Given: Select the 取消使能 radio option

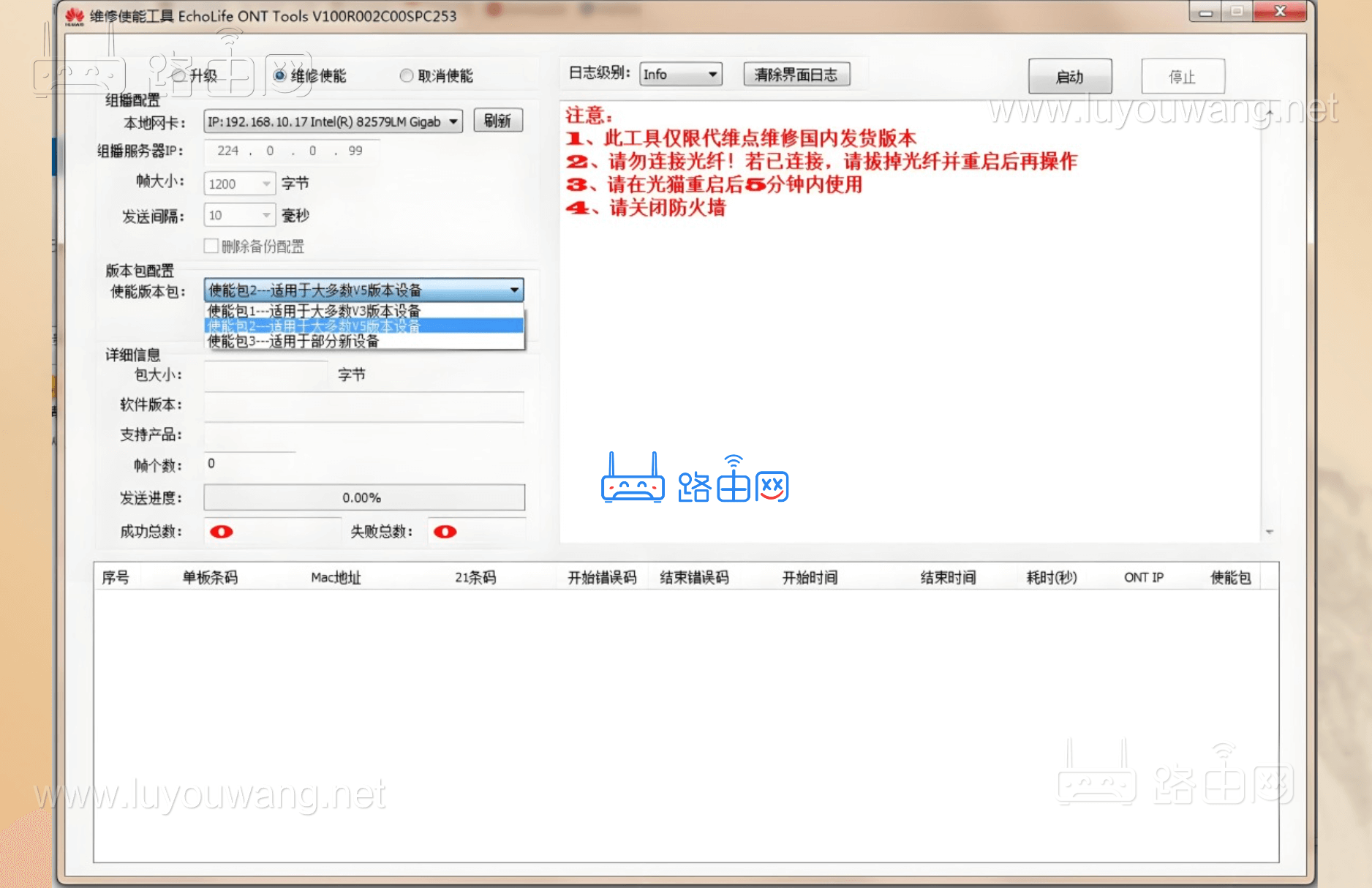Looking at the screenshot, I should [407, 75].
